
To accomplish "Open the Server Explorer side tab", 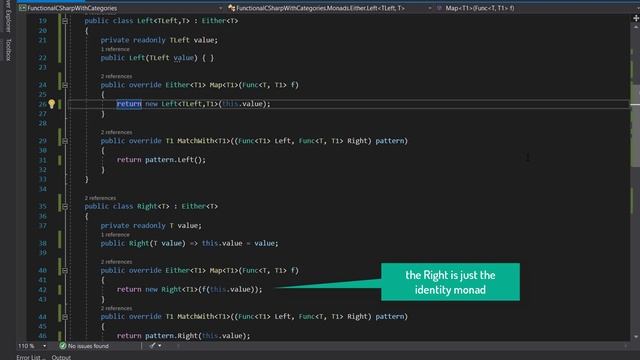I will [x=8, y=16].
